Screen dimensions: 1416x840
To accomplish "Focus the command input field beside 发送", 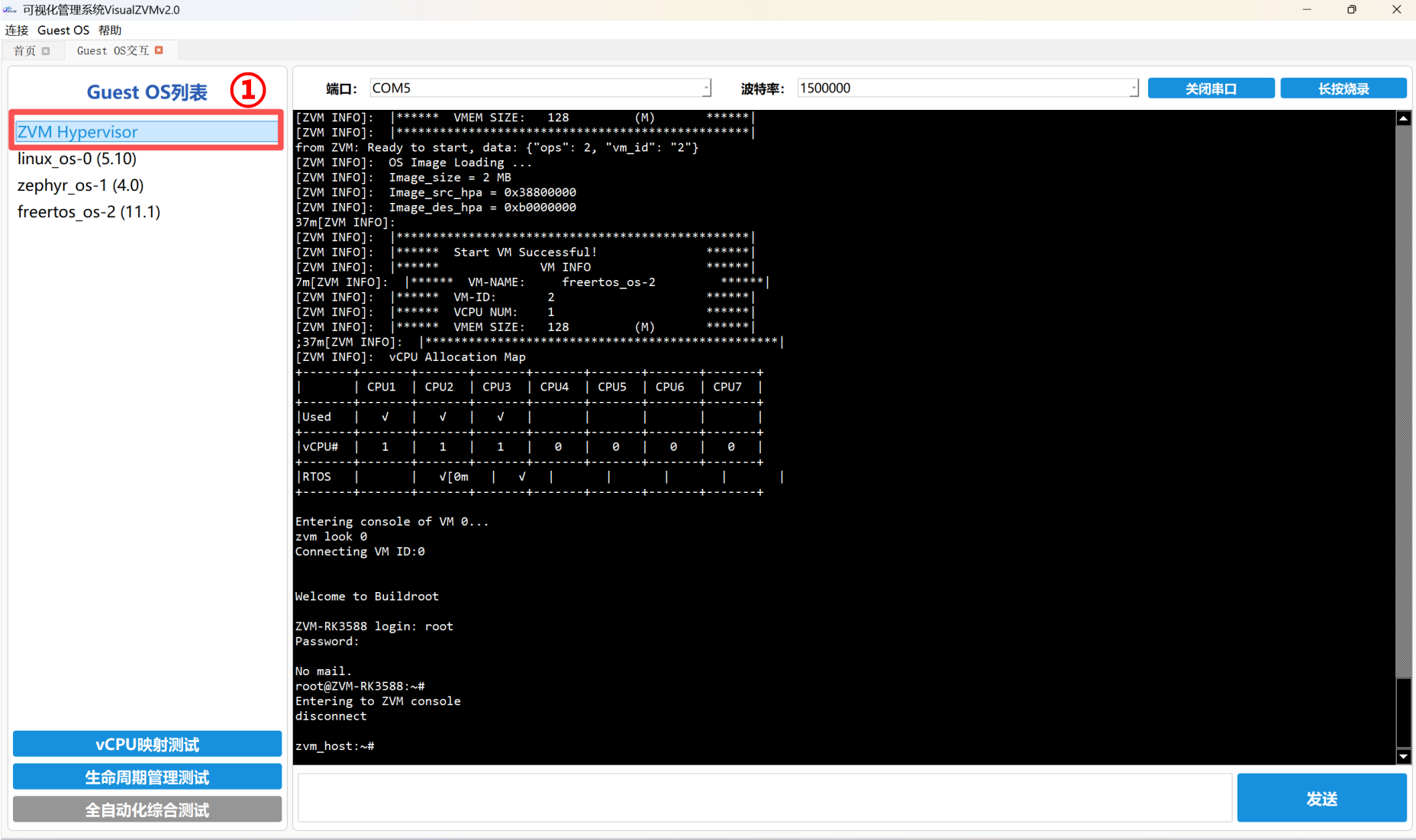I will pos(763,798).
